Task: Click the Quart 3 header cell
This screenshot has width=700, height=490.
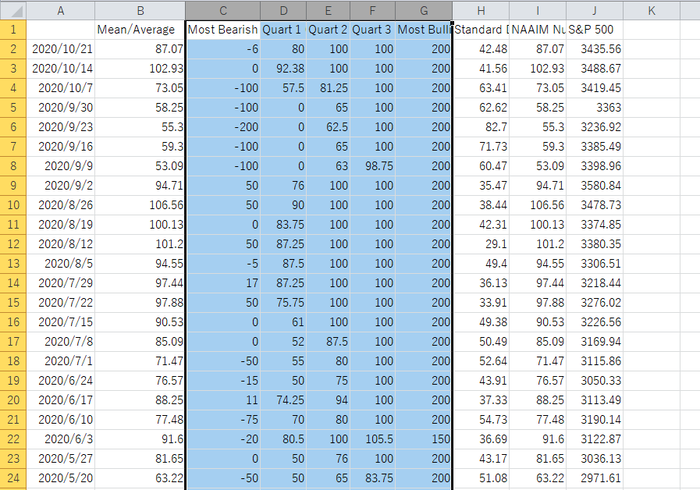Action: point(373,29)
